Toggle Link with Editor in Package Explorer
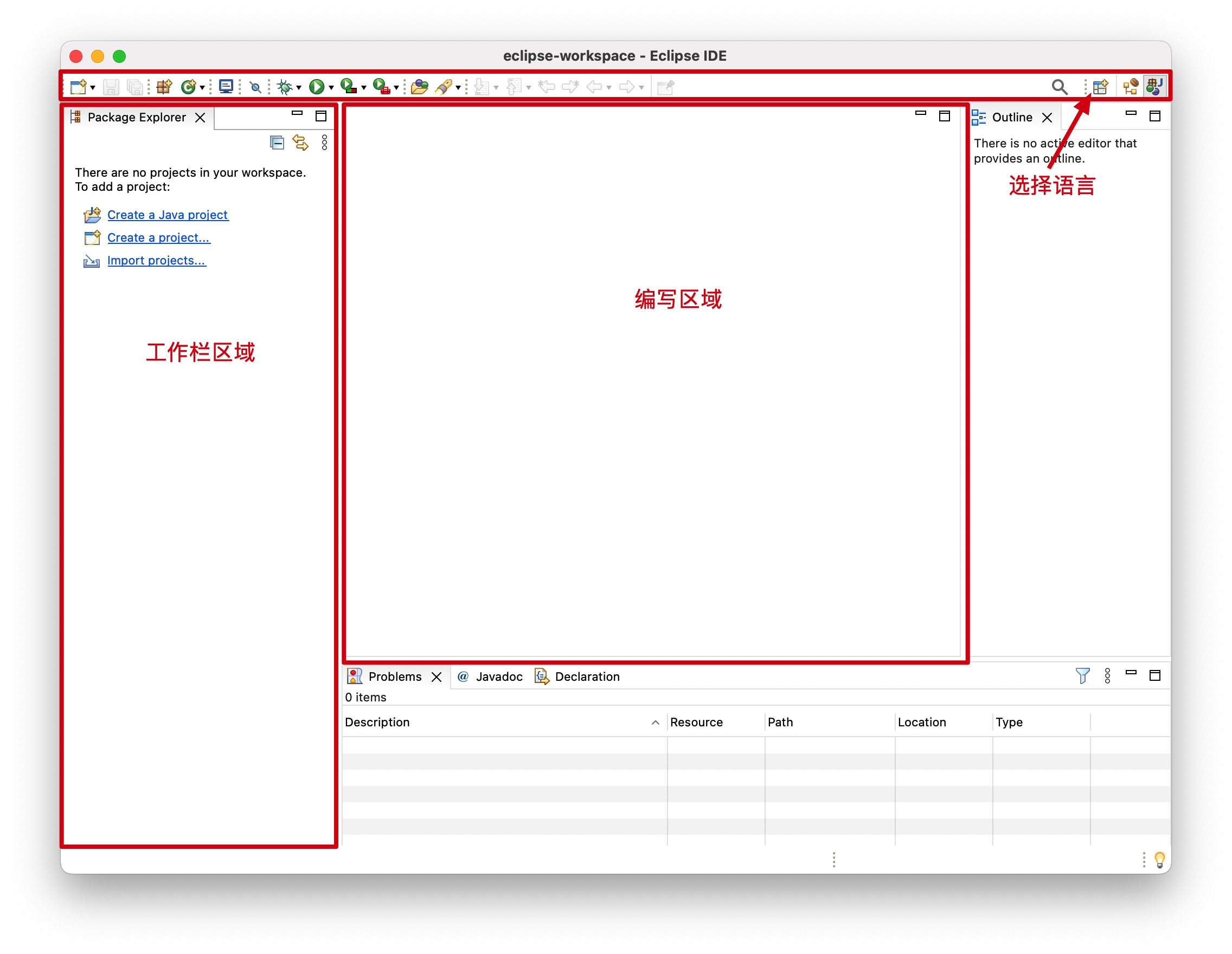1232x954 pixels. pyautogui.click(x=300, y=143)
